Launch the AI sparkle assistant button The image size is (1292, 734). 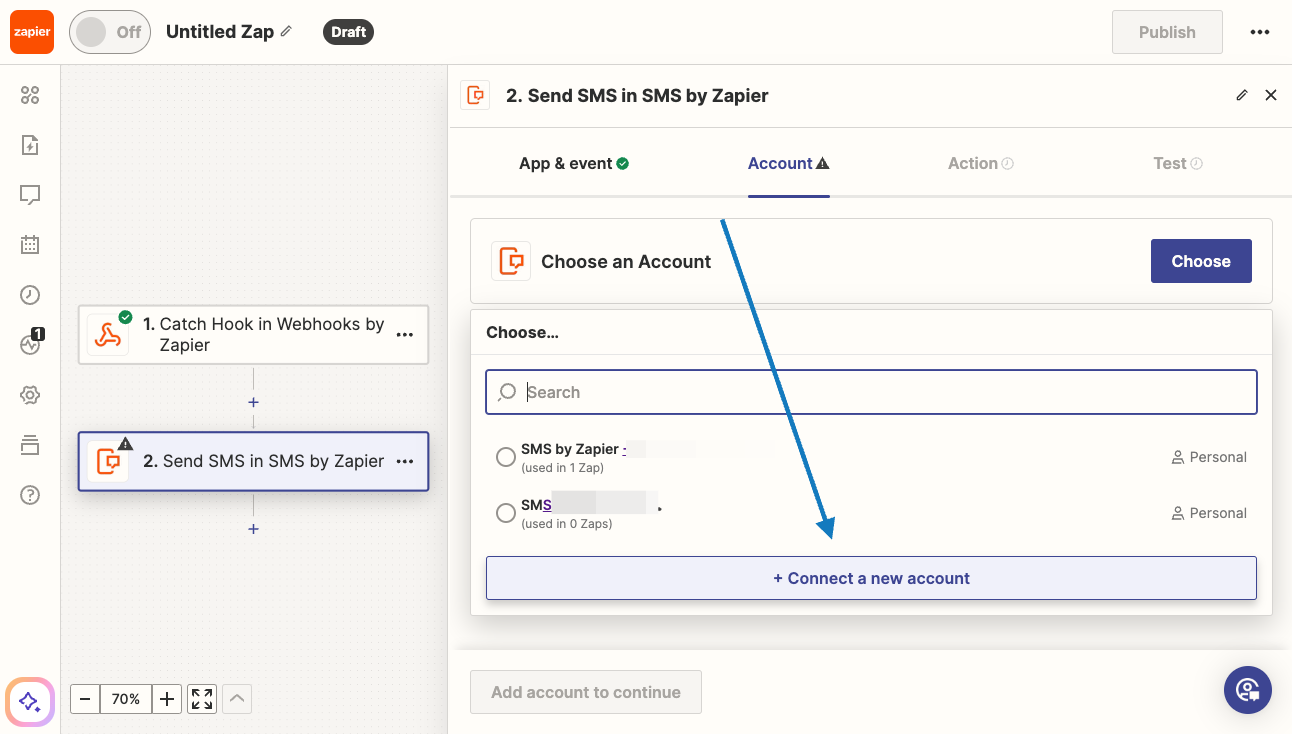[30, 701]
